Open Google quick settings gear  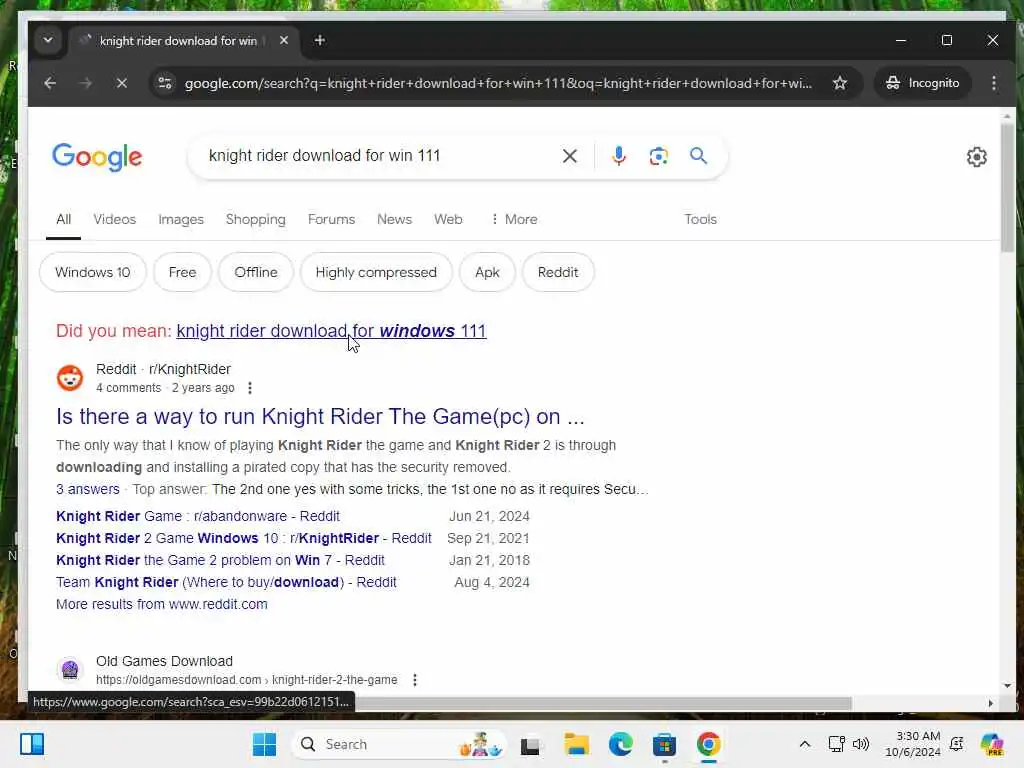(x=976, y=157)
